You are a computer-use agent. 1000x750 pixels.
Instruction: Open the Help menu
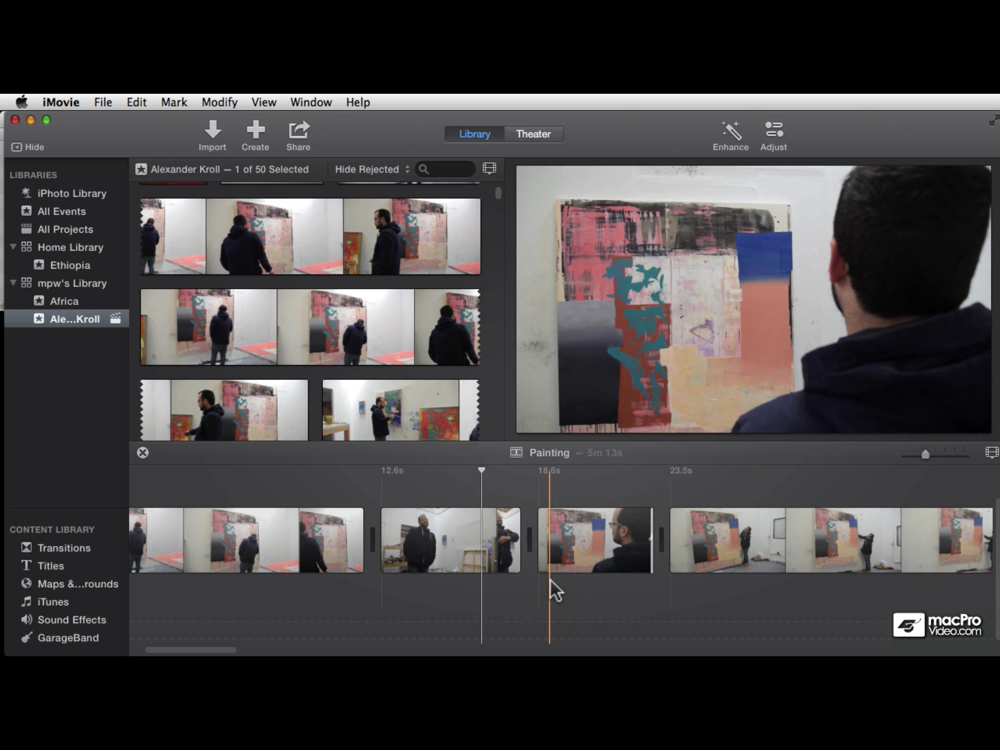[358, 102]
